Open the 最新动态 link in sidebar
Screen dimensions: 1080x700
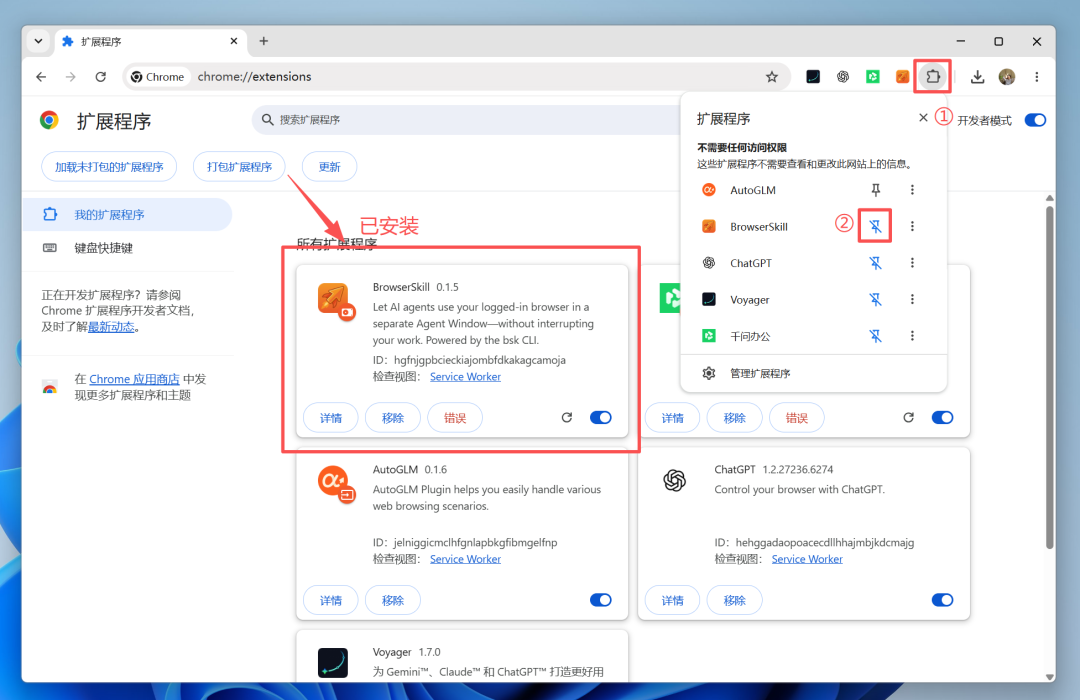pyautogui.click(x=111, y=327)
